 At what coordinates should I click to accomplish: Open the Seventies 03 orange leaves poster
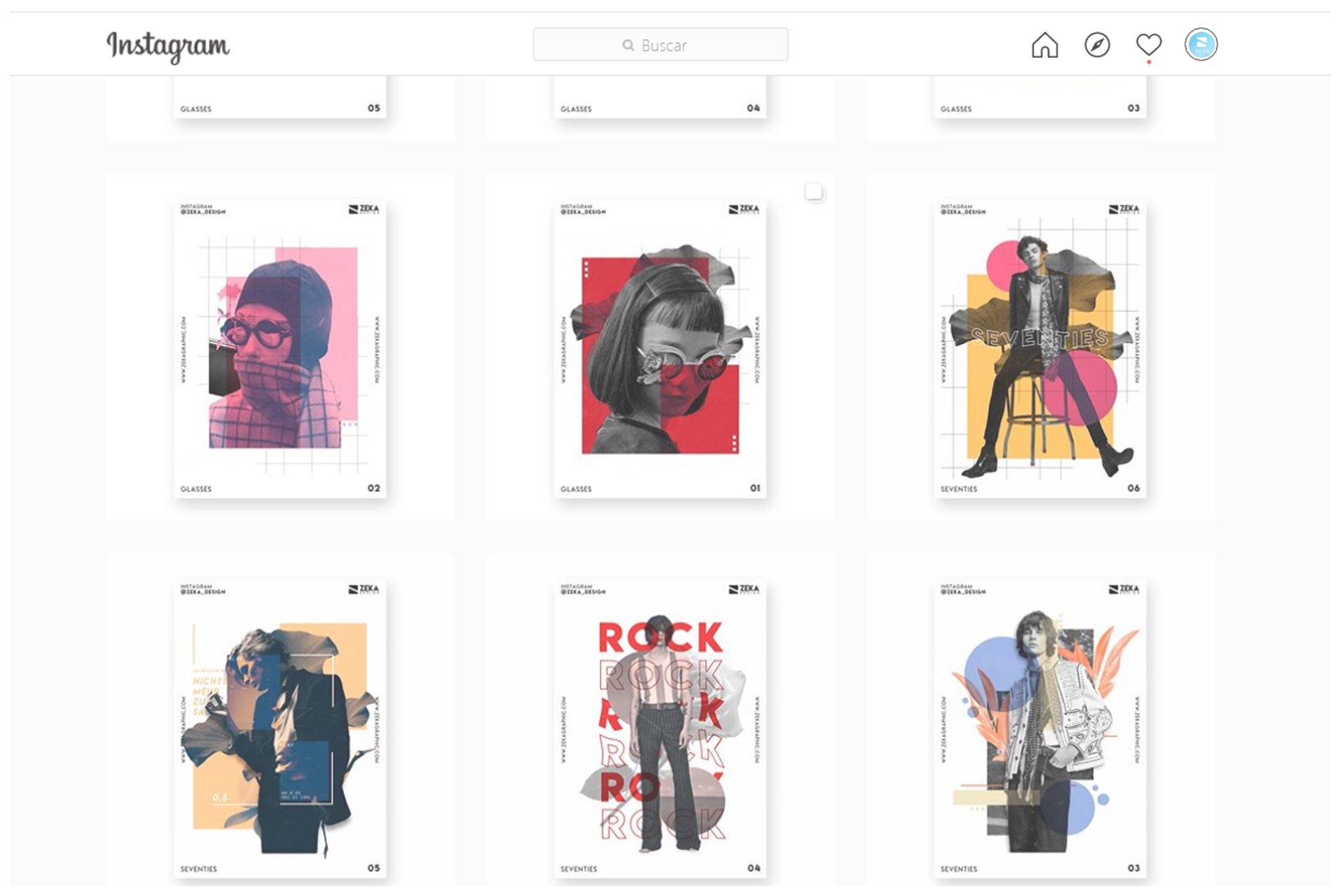pyautogui.click(x=1038, y=726)
